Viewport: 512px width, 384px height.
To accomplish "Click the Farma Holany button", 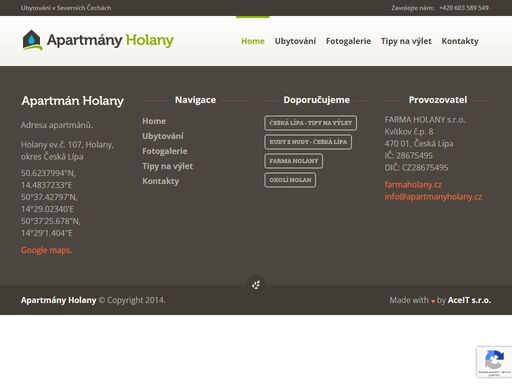I will click(294, 161).
